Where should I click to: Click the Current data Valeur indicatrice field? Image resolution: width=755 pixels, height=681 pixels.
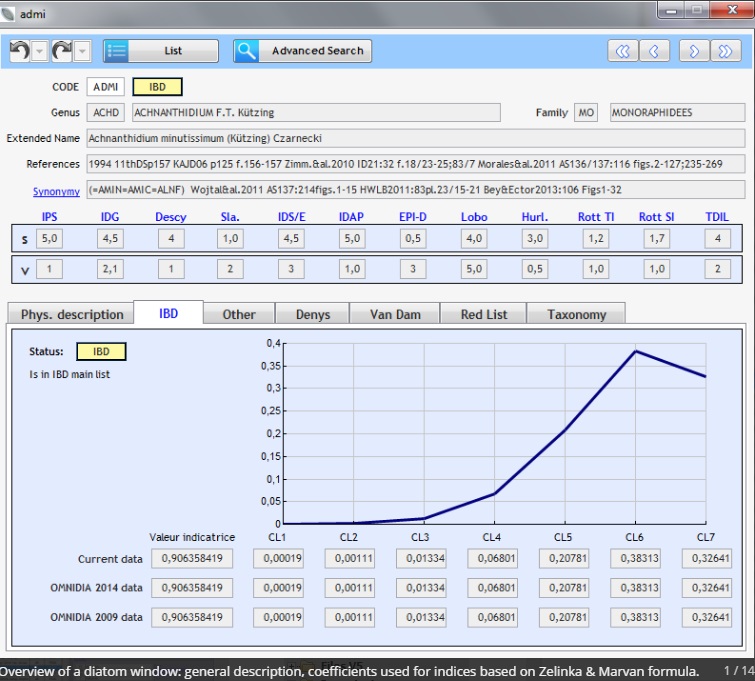point(192,559)
